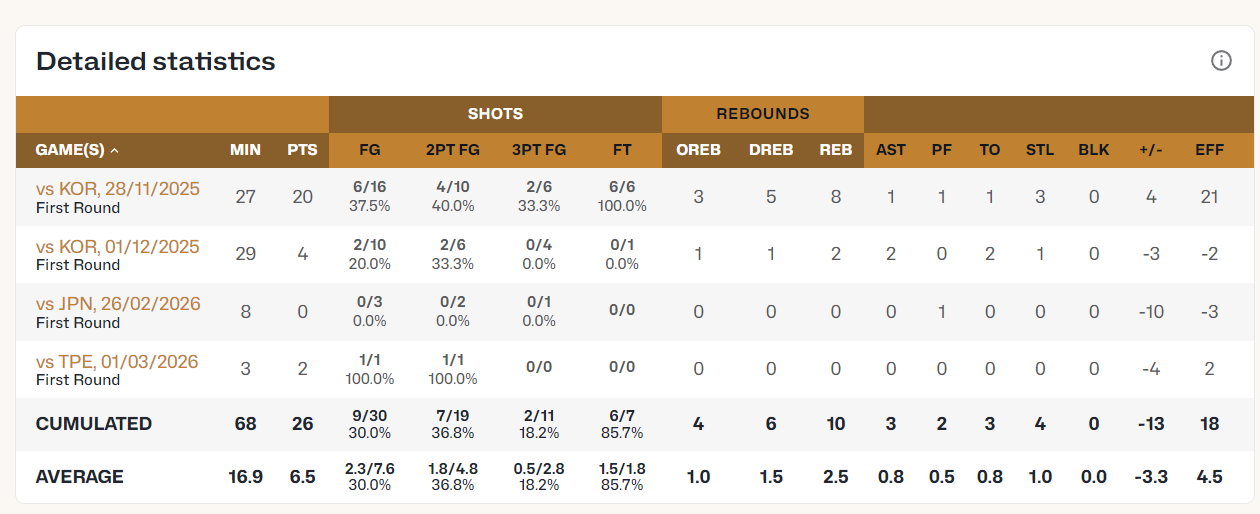Sort by +/- column header

coord(1151,150)
